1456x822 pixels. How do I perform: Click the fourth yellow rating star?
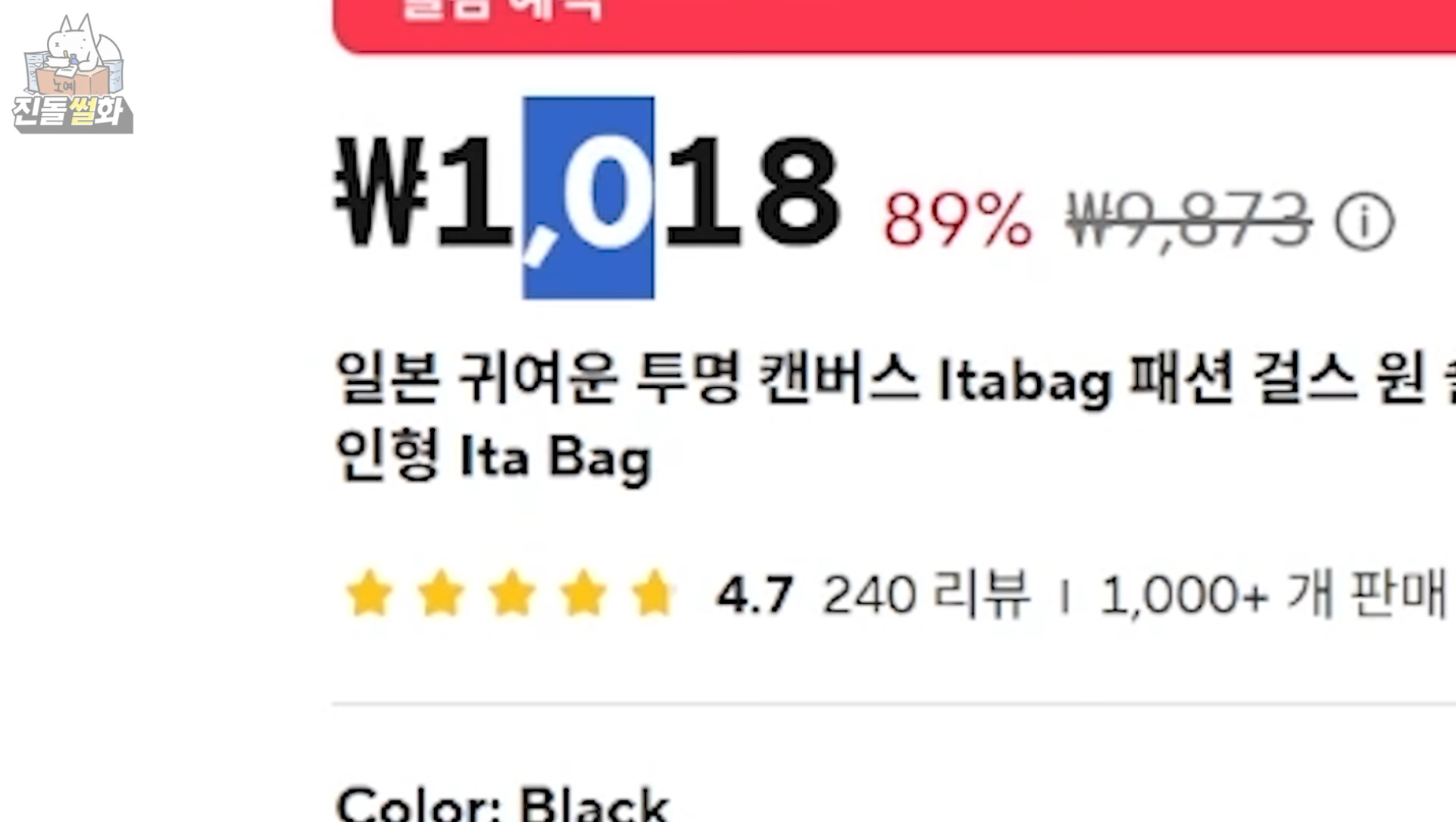583,593
